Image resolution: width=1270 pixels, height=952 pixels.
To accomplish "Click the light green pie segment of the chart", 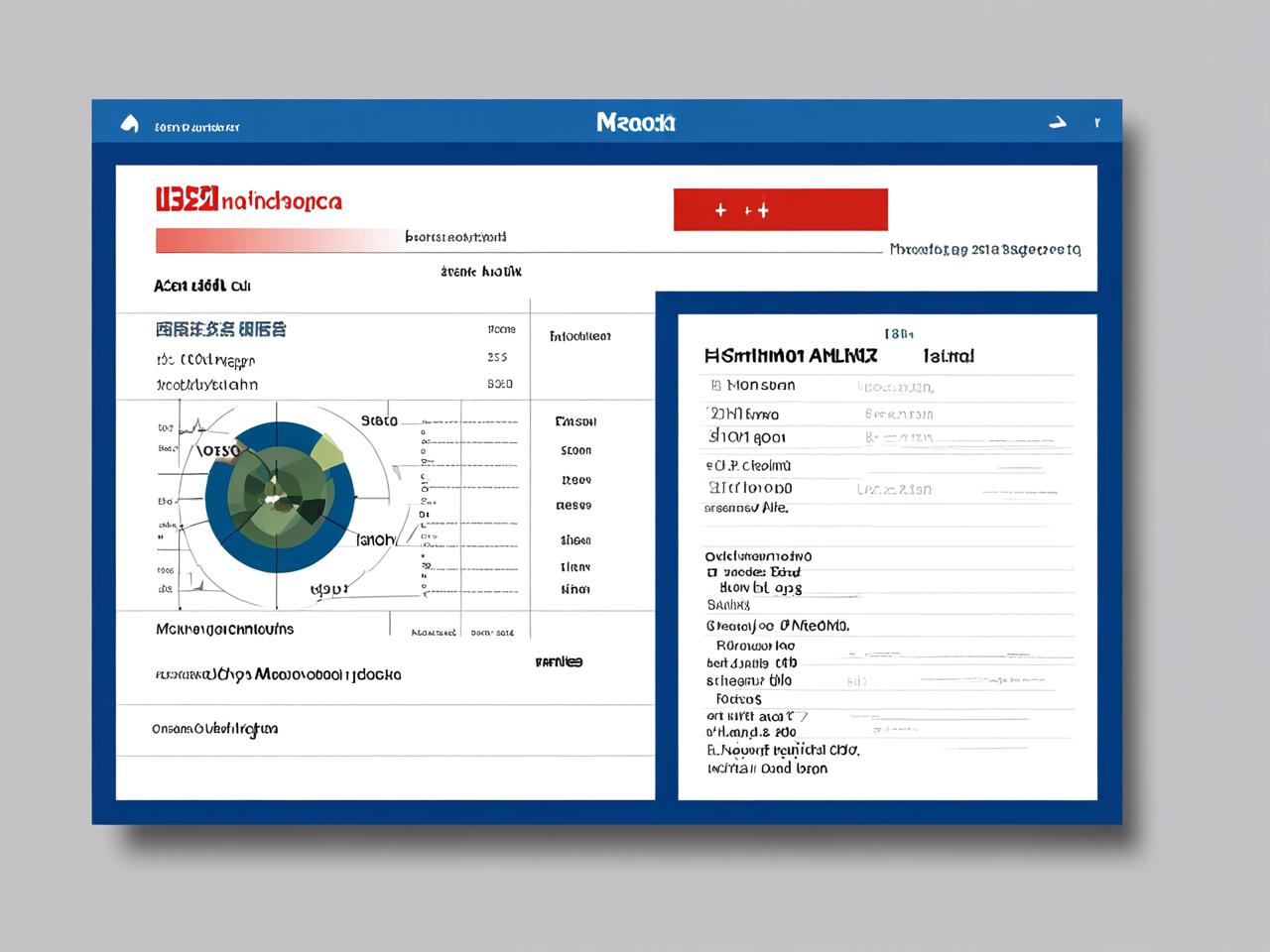I will coord(328,451).
